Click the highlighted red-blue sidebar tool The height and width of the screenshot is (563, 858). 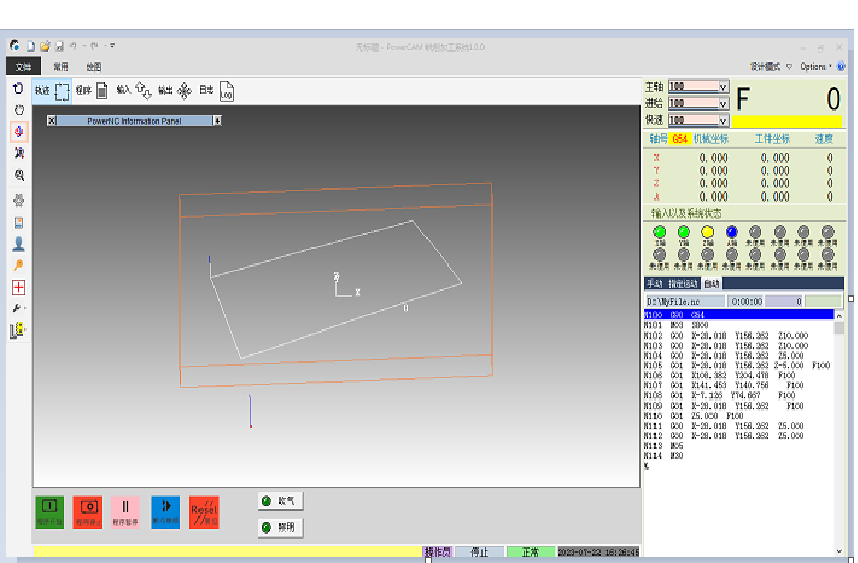[19, 131]
